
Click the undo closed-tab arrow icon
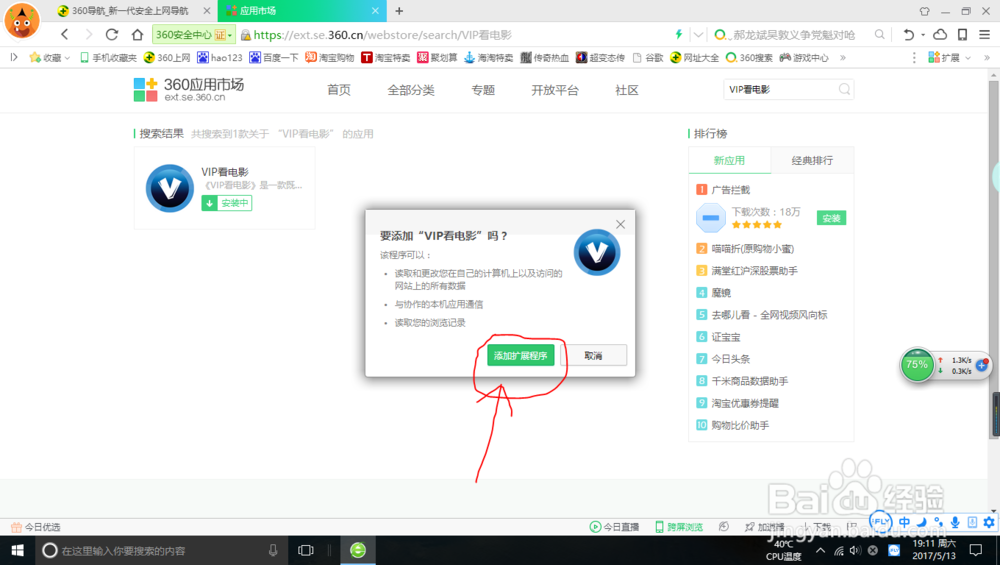coord(909,34)
